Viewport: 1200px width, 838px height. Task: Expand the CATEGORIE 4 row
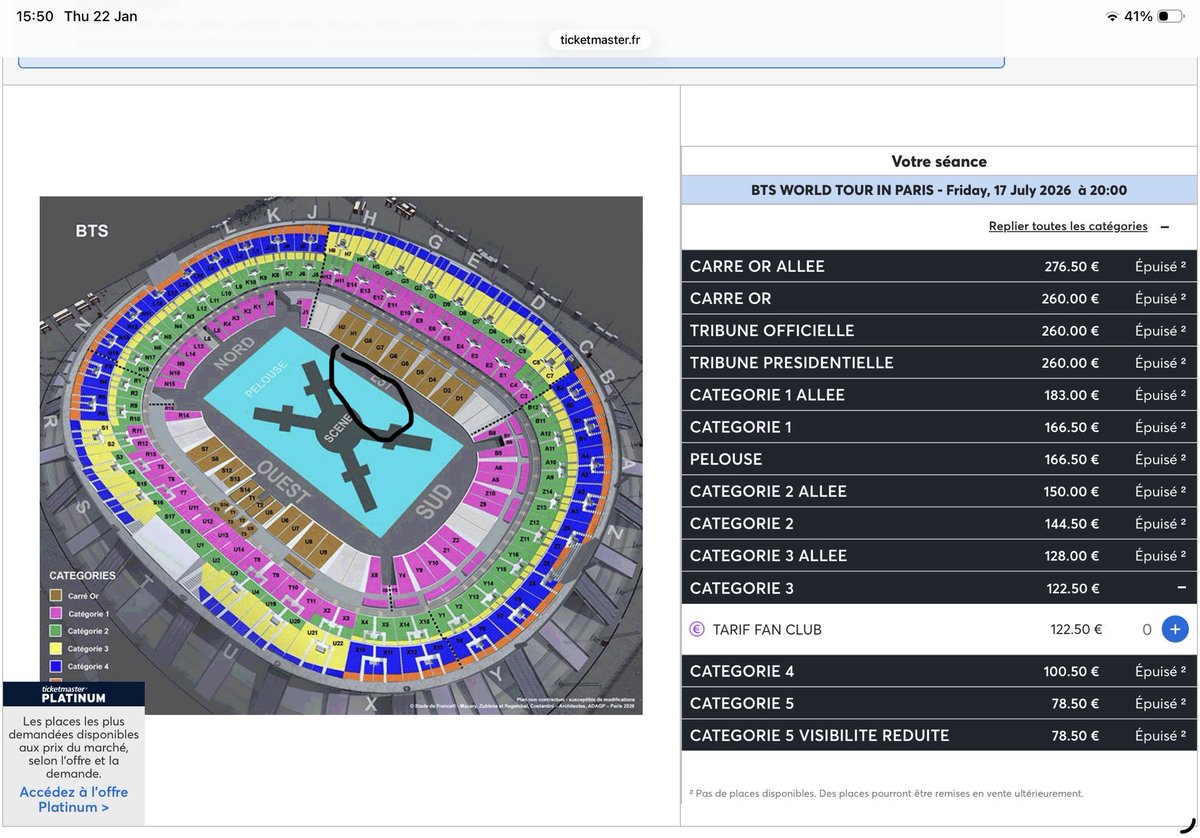click(x=939, y=671)
